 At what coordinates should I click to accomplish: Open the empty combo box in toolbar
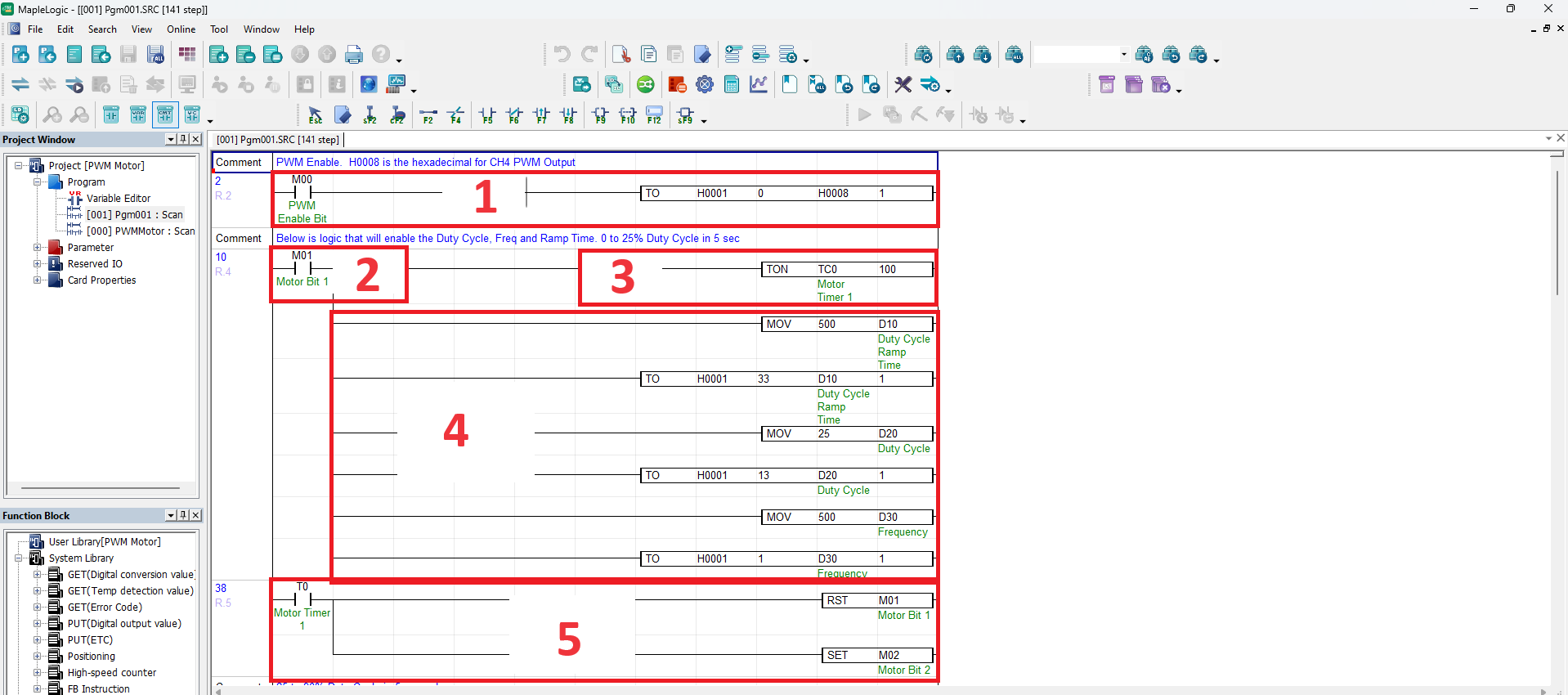(x=1081, y=55)
